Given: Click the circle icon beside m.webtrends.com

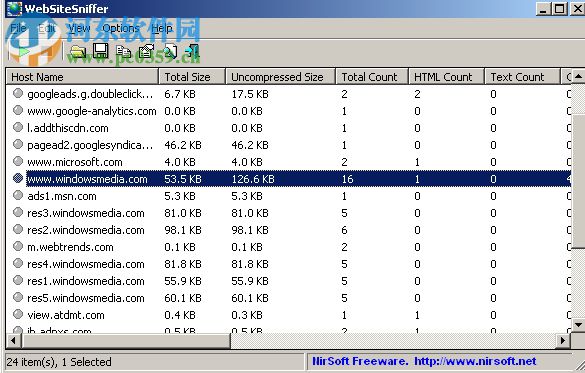Looking at the screenshot, I should coord(18,246).
